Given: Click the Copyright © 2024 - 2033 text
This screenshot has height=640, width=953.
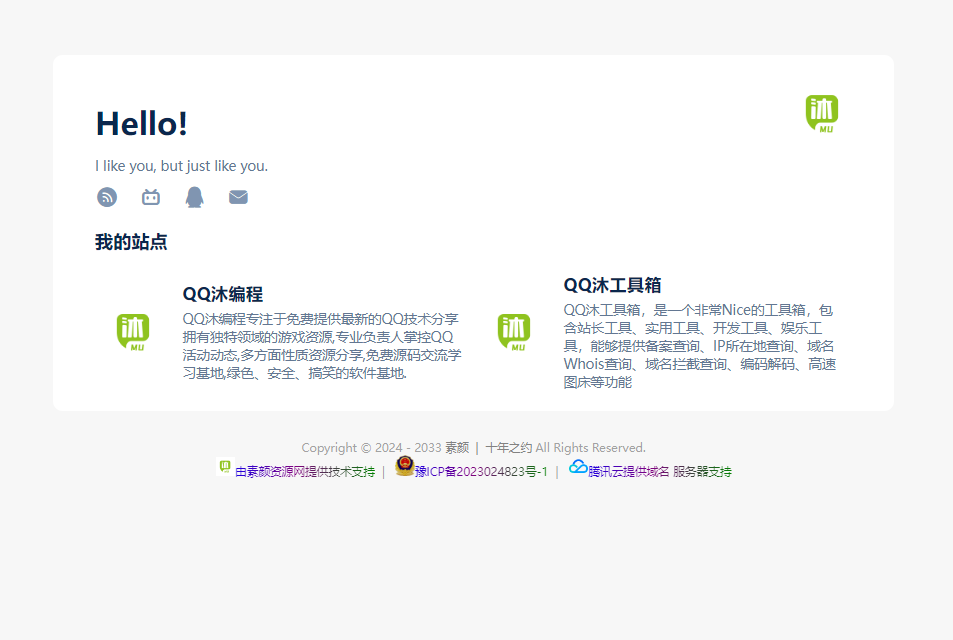Looking at the screenshot, I should tap(371, 448).
